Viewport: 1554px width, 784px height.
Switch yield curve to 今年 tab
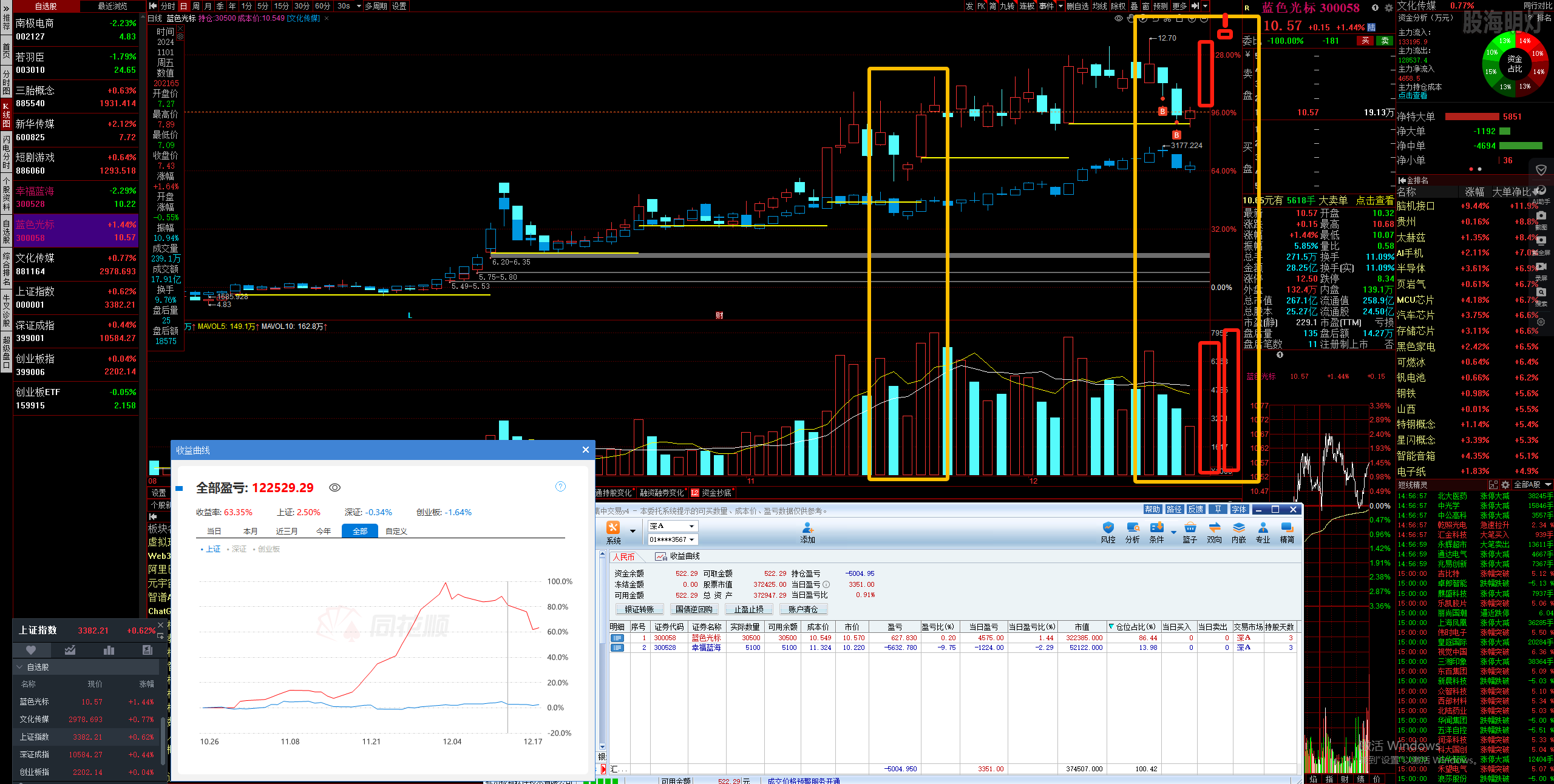point(324,531)
